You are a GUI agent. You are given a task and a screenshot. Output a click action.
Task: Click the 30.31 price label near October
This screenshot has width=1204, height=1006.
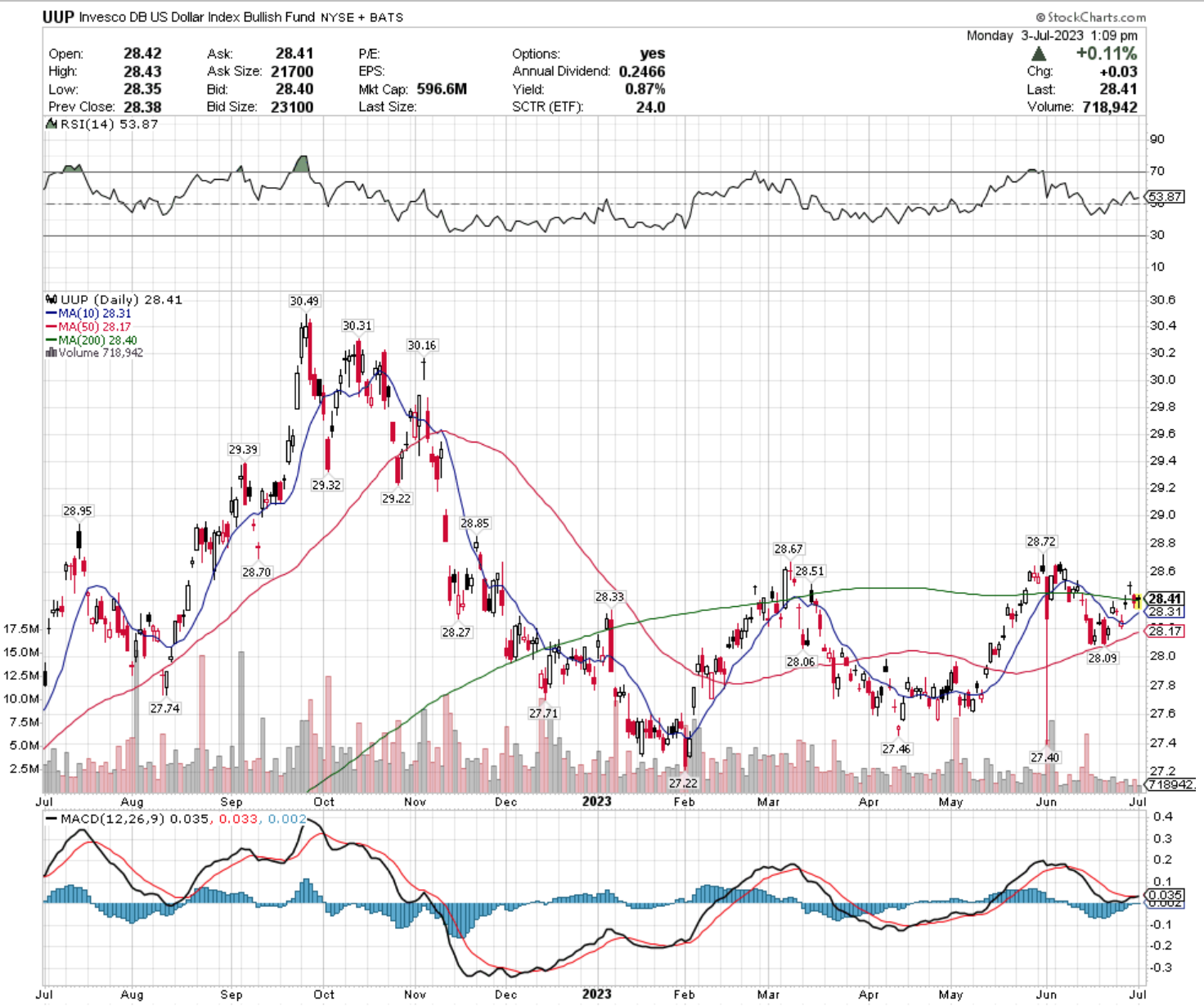357,326
